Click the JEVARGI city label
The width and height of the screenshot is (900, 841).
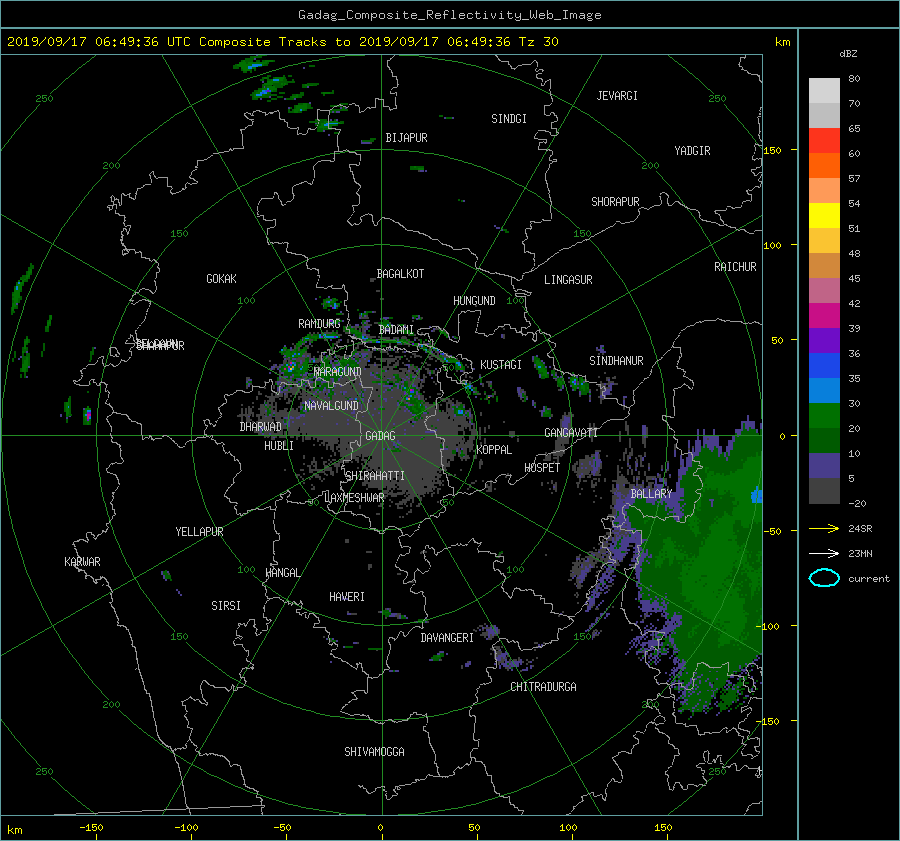[617, 96]
